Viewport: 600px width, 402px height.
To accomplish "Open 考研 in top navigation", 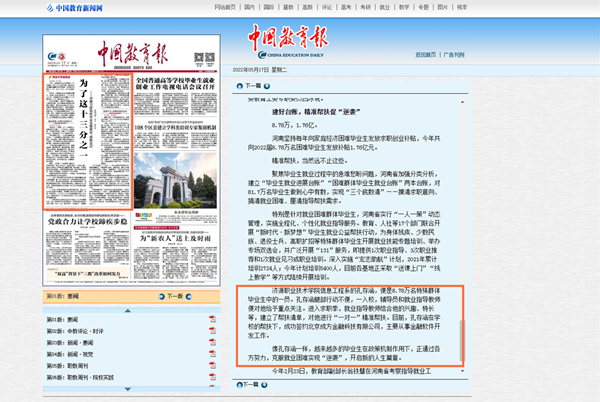I will pyautogui.click(x=365, y=7).
